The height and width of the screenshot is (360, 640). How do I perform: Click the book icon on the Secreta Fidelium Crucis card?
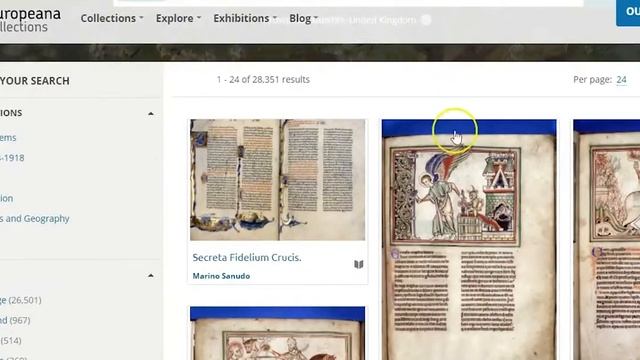358,264
